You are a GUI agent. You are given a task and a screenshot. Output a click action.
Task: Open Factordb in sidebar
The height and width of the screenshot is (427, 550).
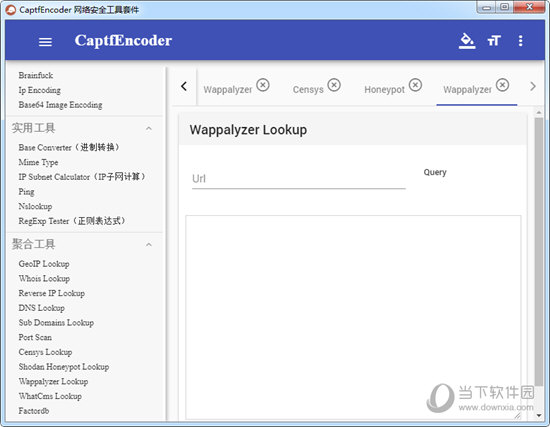pyautogui.click(x=34, y=411)
